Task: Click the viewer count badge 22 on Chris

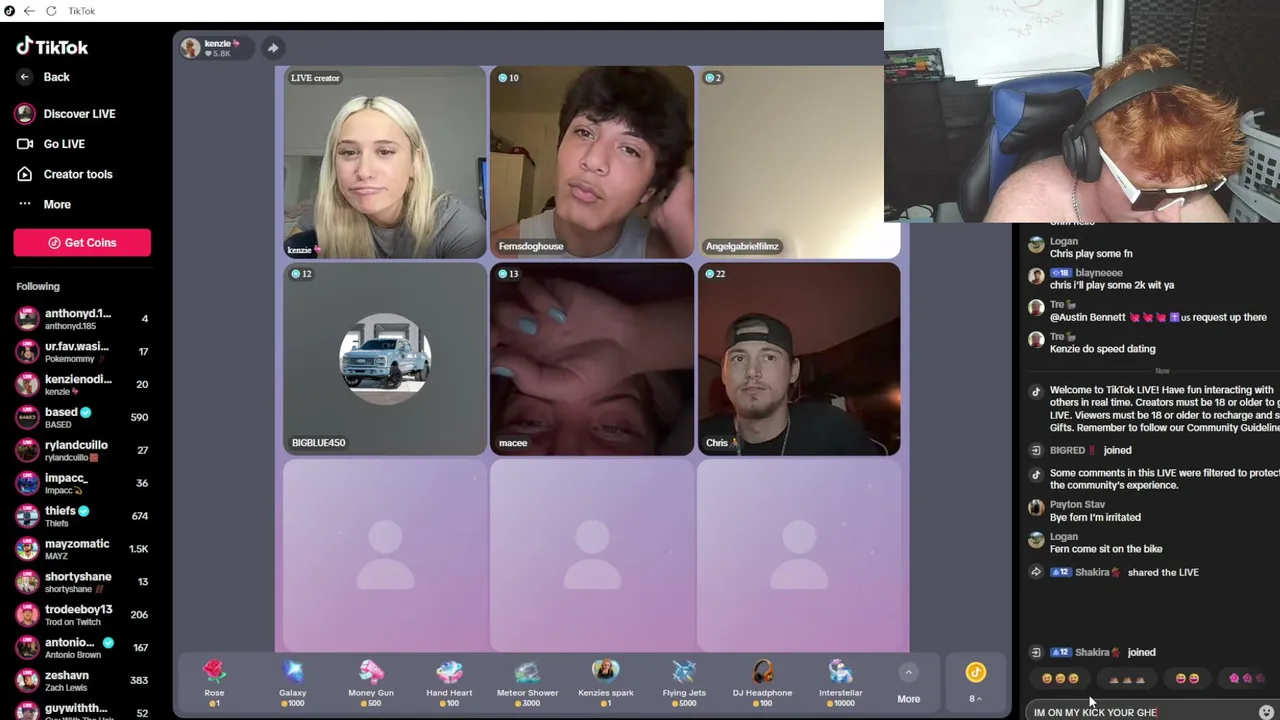Action: (x=715, y=274)
